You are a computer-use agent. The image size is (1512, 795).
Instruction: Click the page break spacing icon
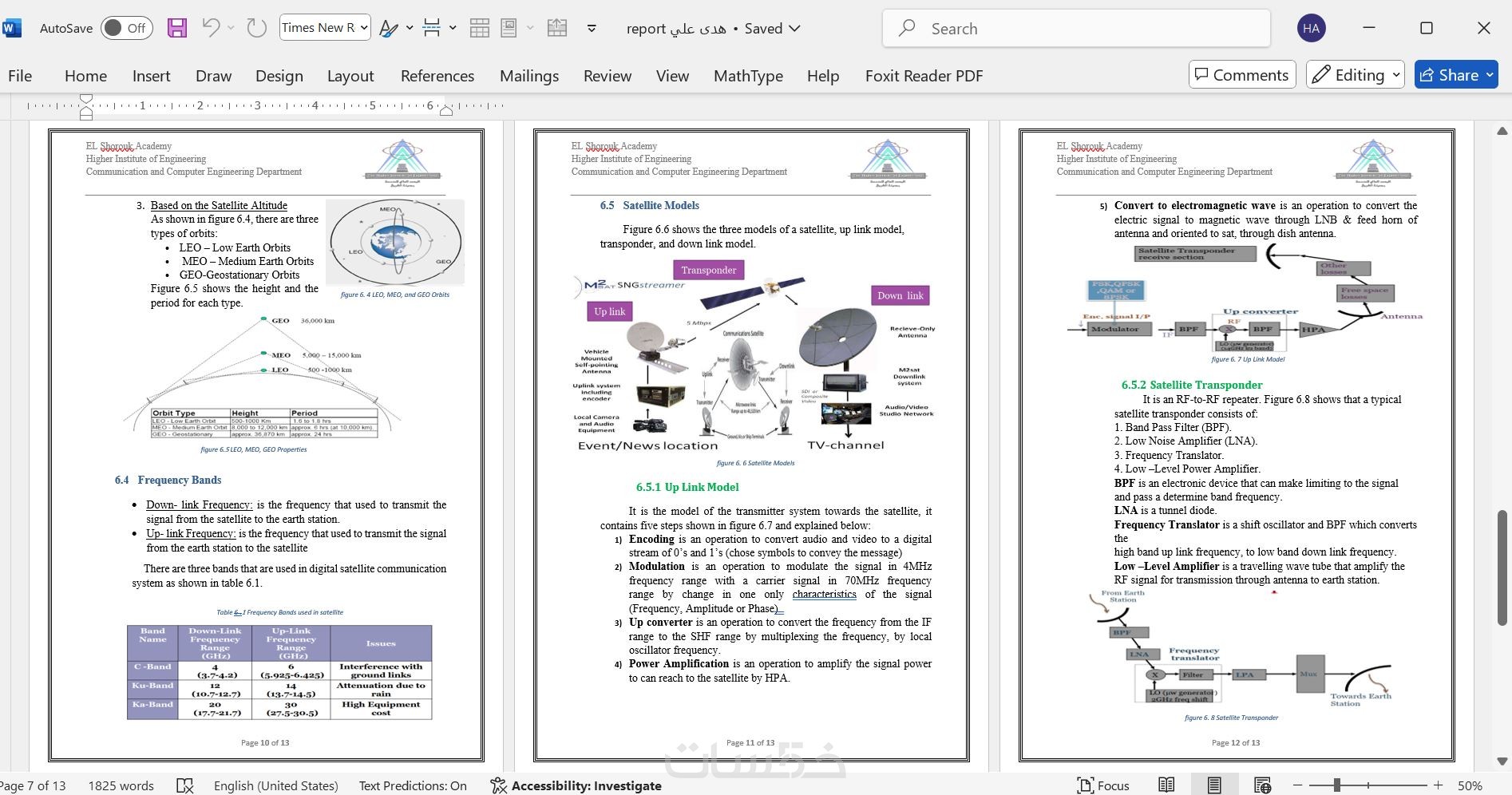(x=432, y=28)
